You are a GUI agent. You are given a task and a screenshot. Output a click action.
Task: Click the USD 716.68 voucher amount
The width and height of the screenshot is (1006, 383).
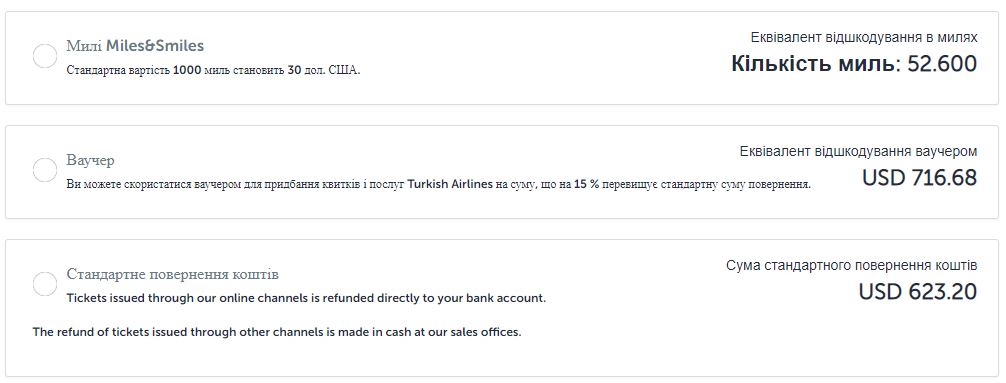(919, 178)
